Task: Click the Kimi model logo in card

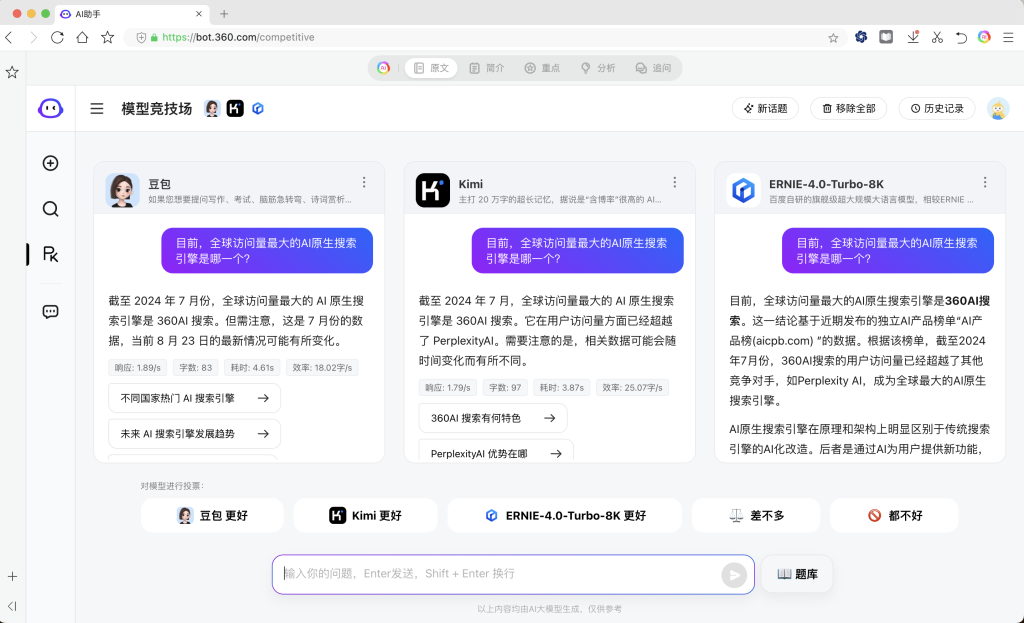Action: tap(432, 190)
